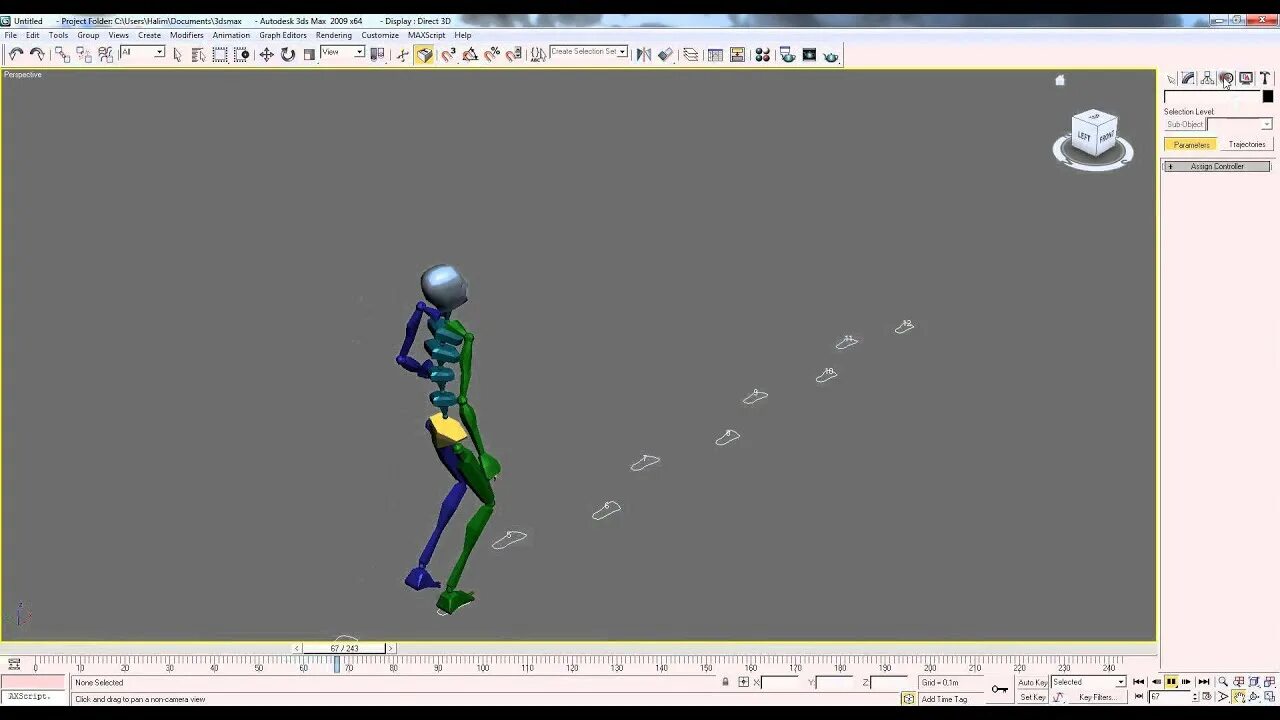The width and height of the screenshot is (1280, 720).
Task: Open Material Editor spheres icon
Action: (763, 55)
